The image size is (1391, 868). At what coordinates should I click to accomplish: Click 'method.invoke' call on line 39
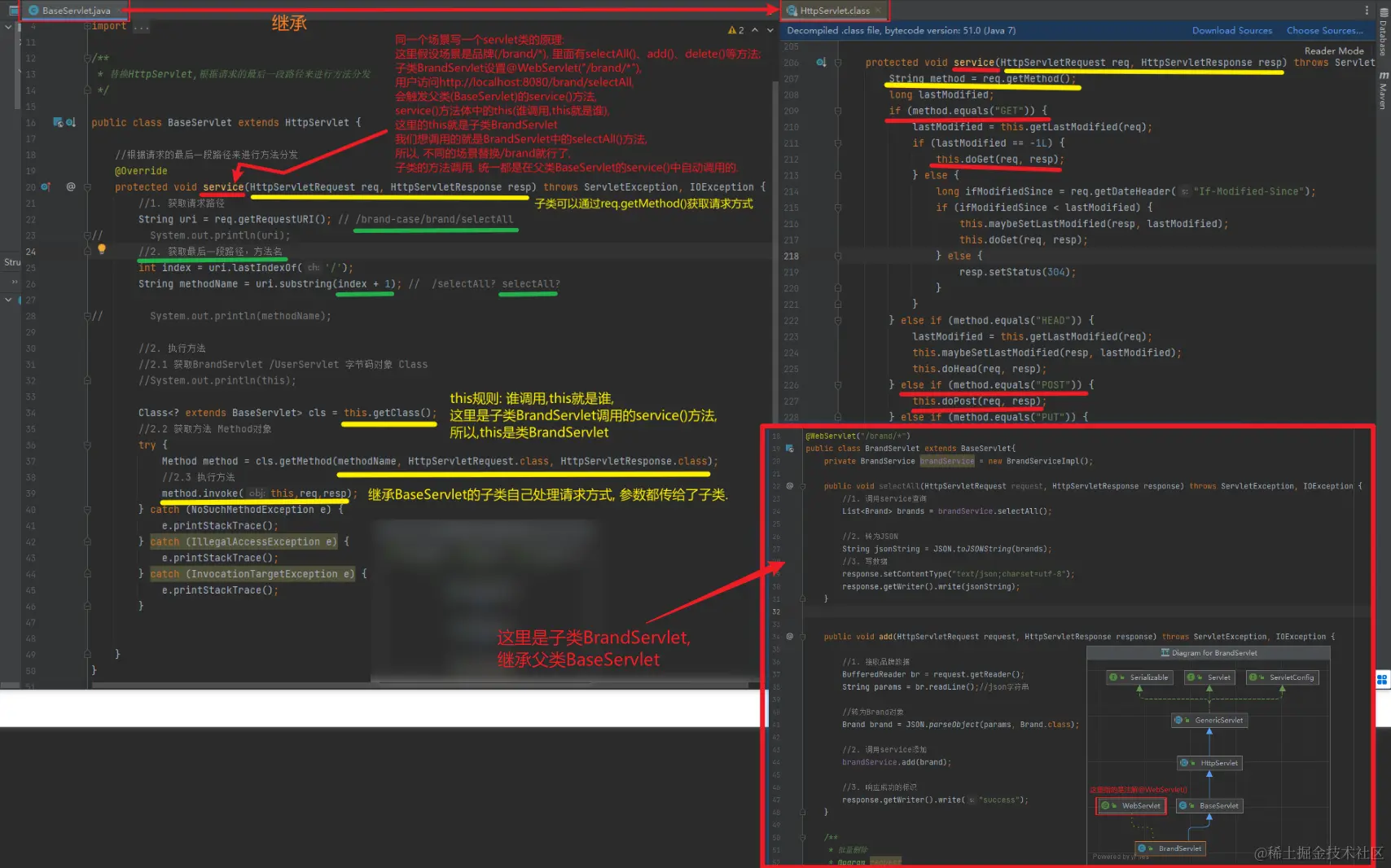(x=200, y=493)
